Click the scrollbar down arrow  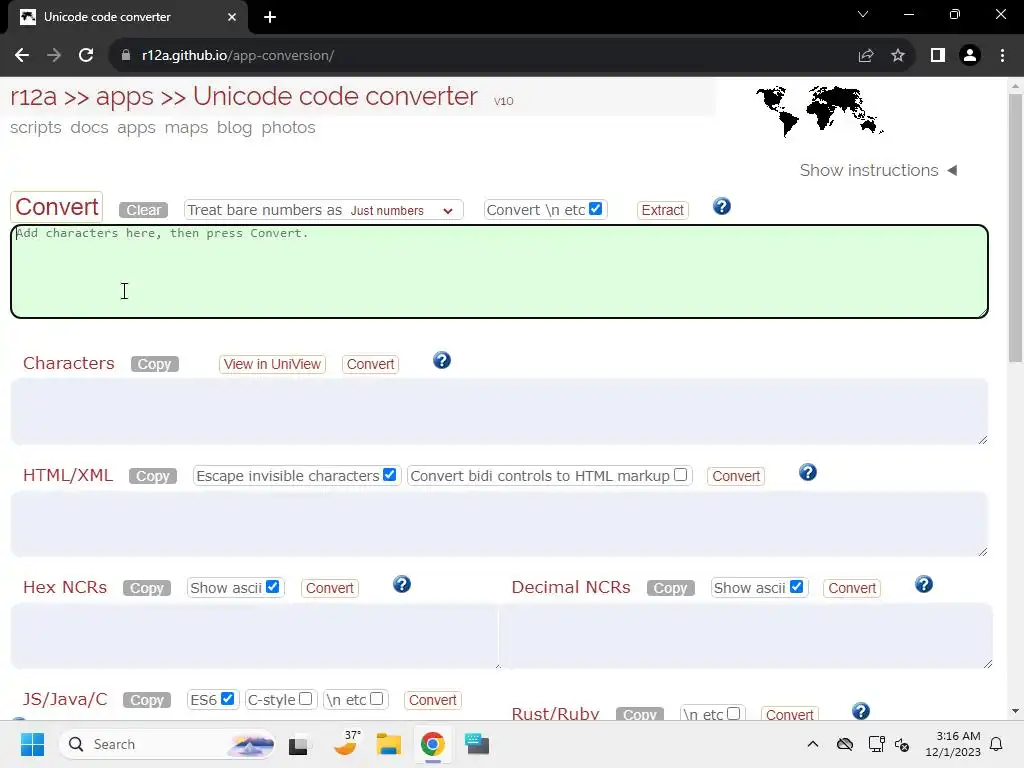tap(1015, 711)
